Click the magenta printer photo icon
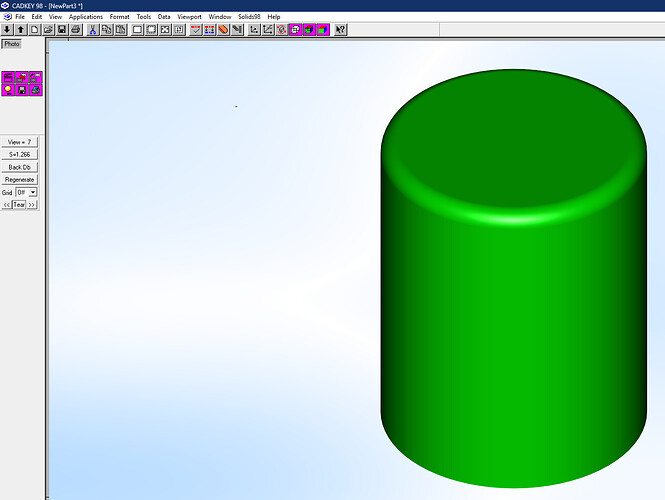Image resolution: width=665 pixels, height=500 pixels. (x=36, y=90)
